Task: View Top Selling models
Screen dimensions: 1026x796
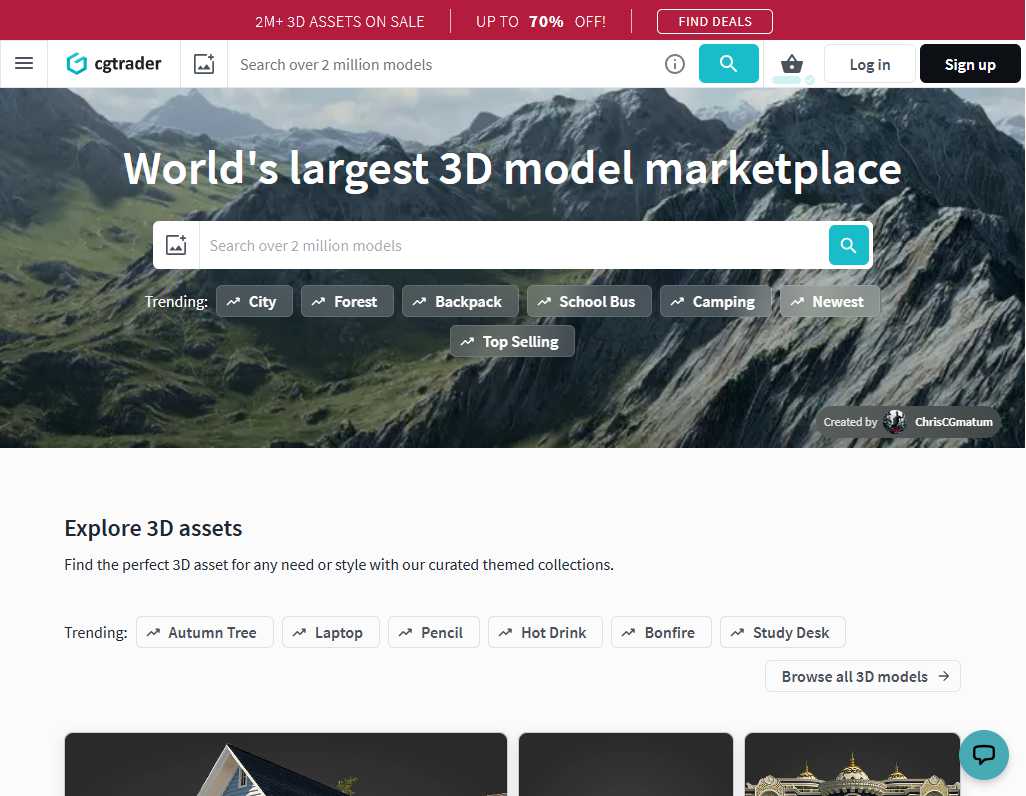Action: [x=512, y=341]
